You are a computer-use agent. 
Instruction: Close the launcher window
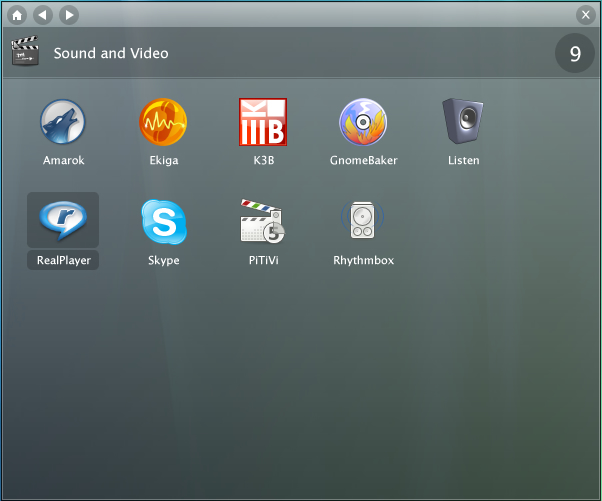point(585,15)
